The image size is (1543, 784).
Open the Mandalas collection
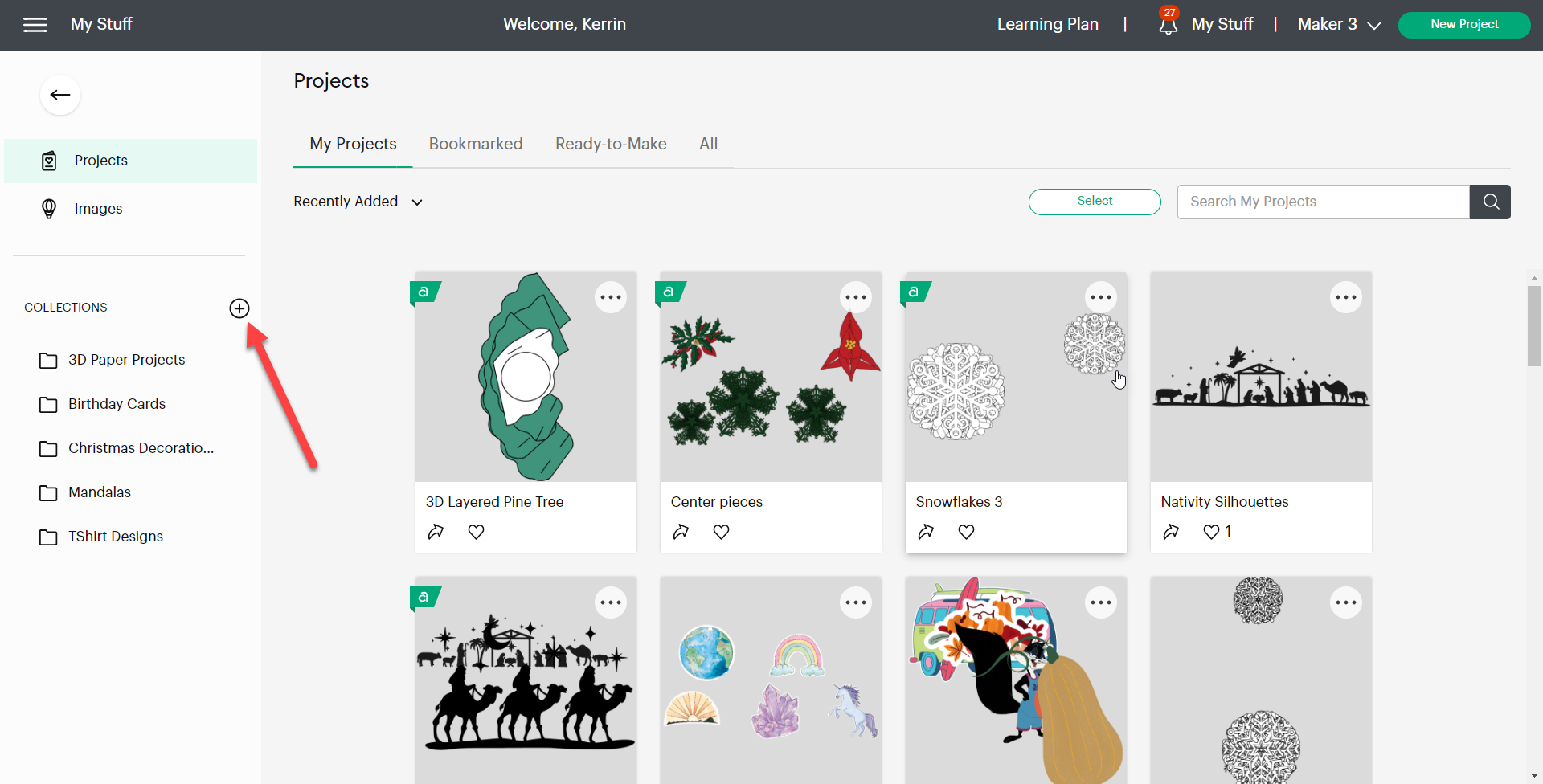tap(84, 492)
